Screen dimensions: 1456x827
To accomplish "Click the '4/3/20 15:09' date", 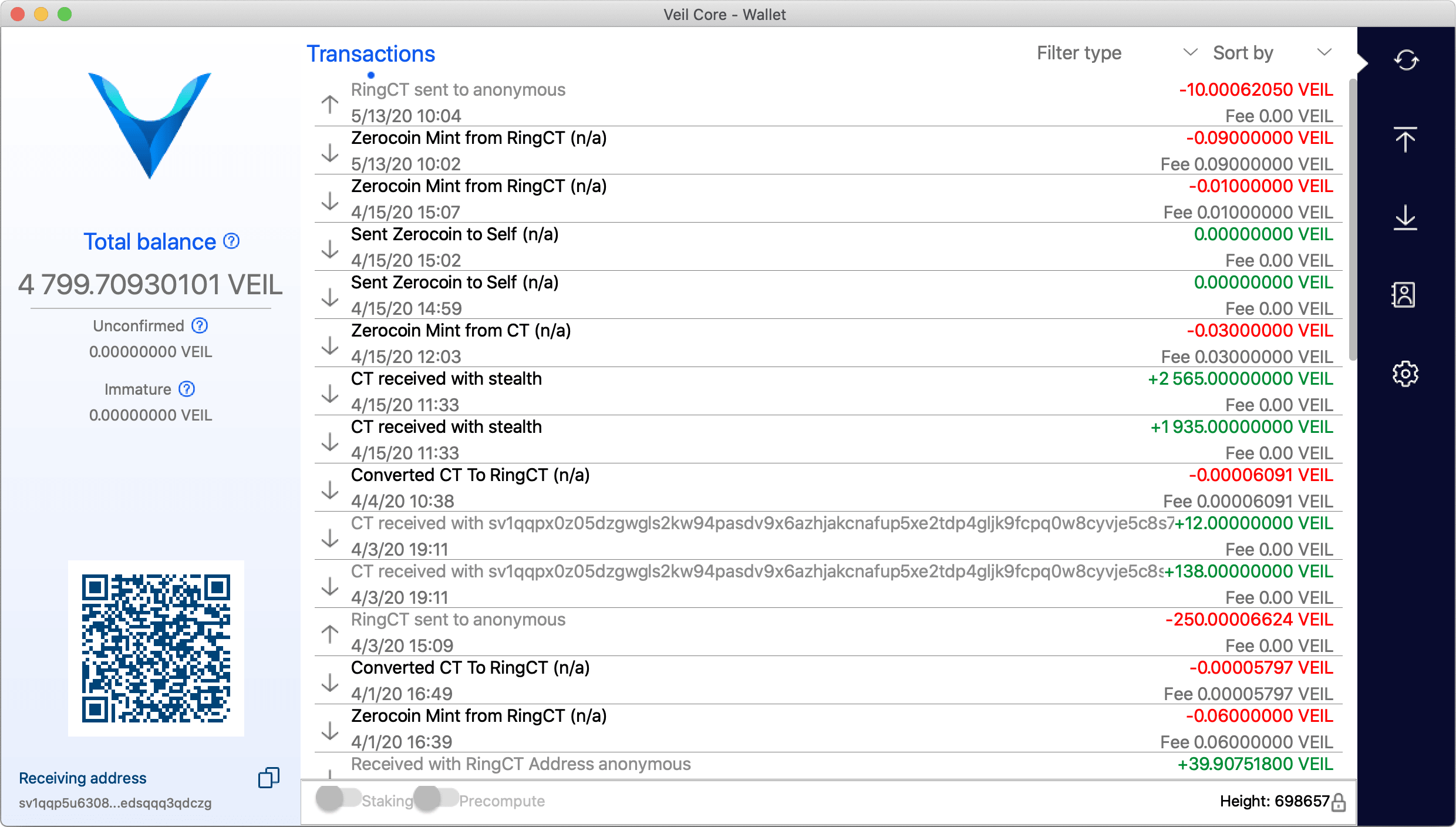I will point(402,646).
